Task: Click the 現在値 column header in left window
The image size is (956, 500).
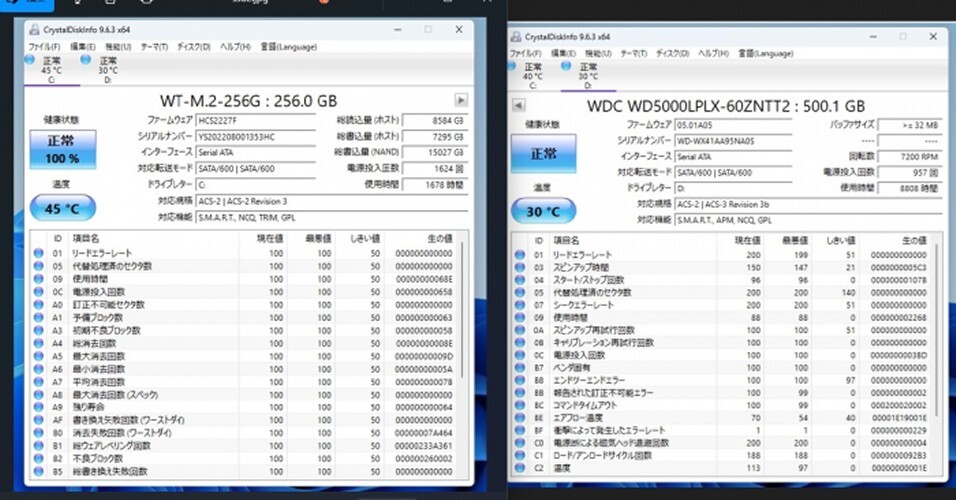Action: 270,238
